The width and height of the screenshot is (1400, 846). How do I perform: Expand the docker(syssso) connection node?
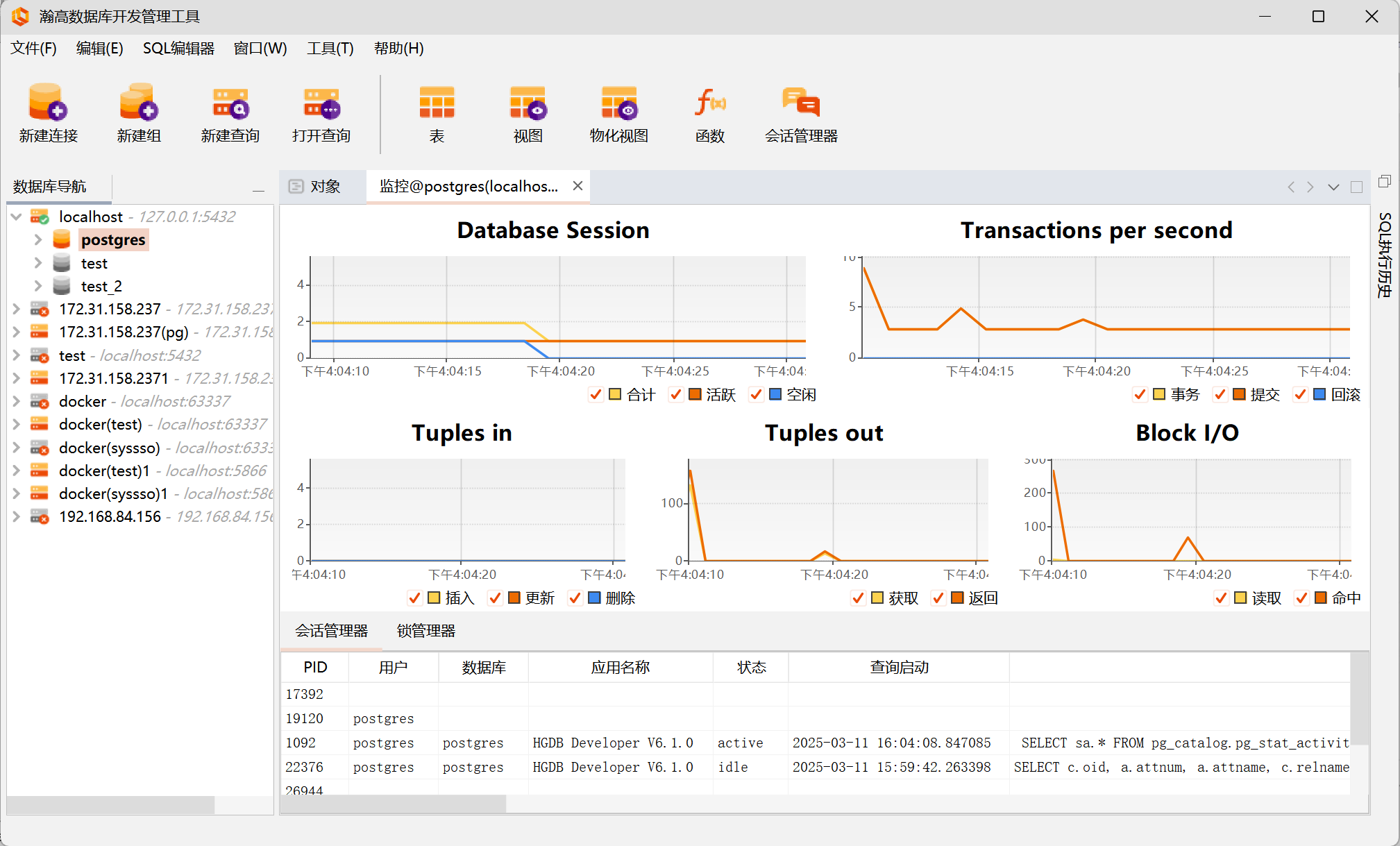pyautogui.click(x=16, y=448)
